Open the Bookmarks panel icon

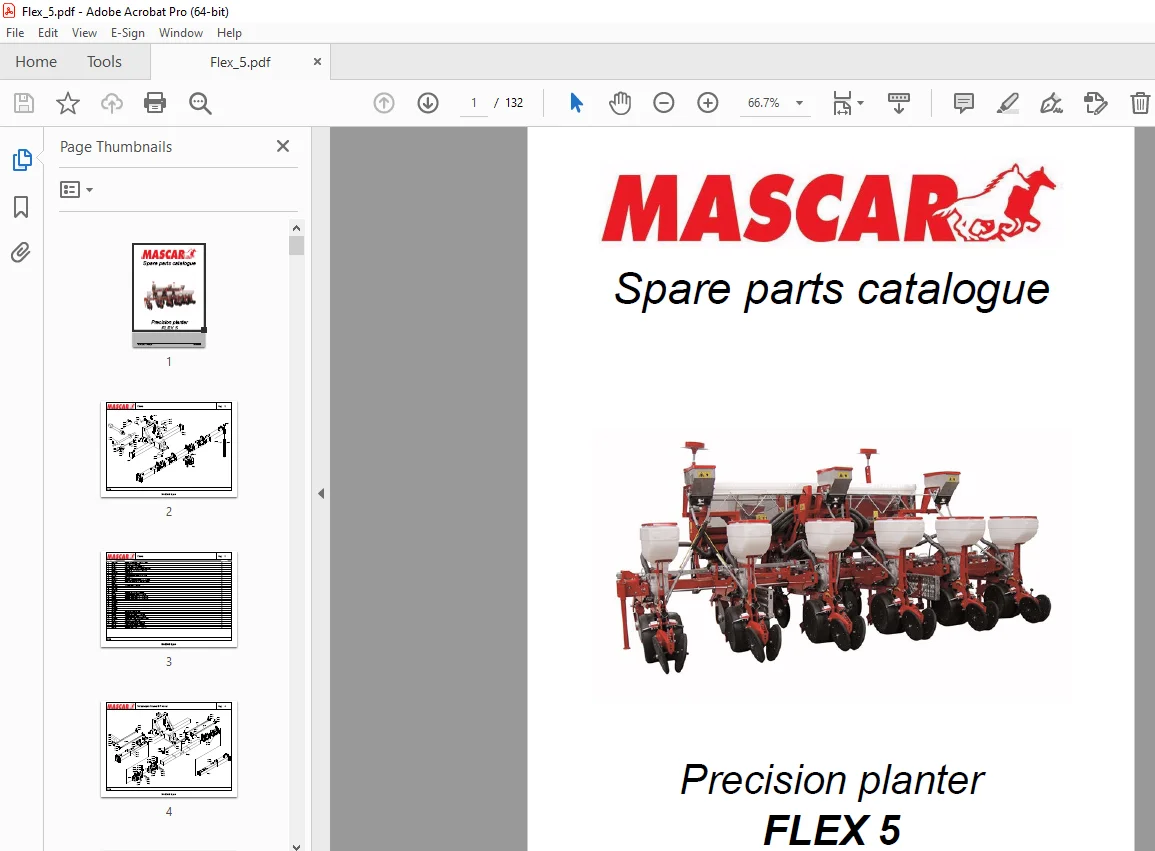[x=21, y=207]
